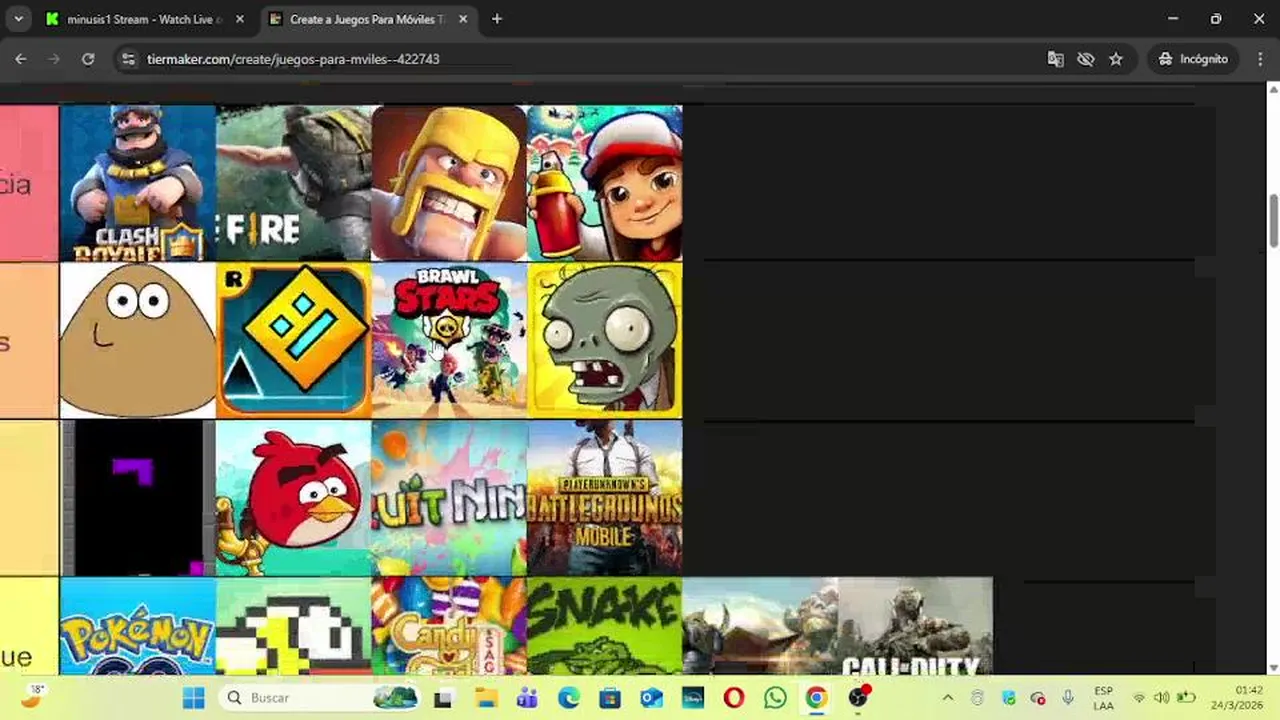Viewport: 1280px width, 720px height.
Task: Open Outlook from the taskbar
Action: click(651, 698)
